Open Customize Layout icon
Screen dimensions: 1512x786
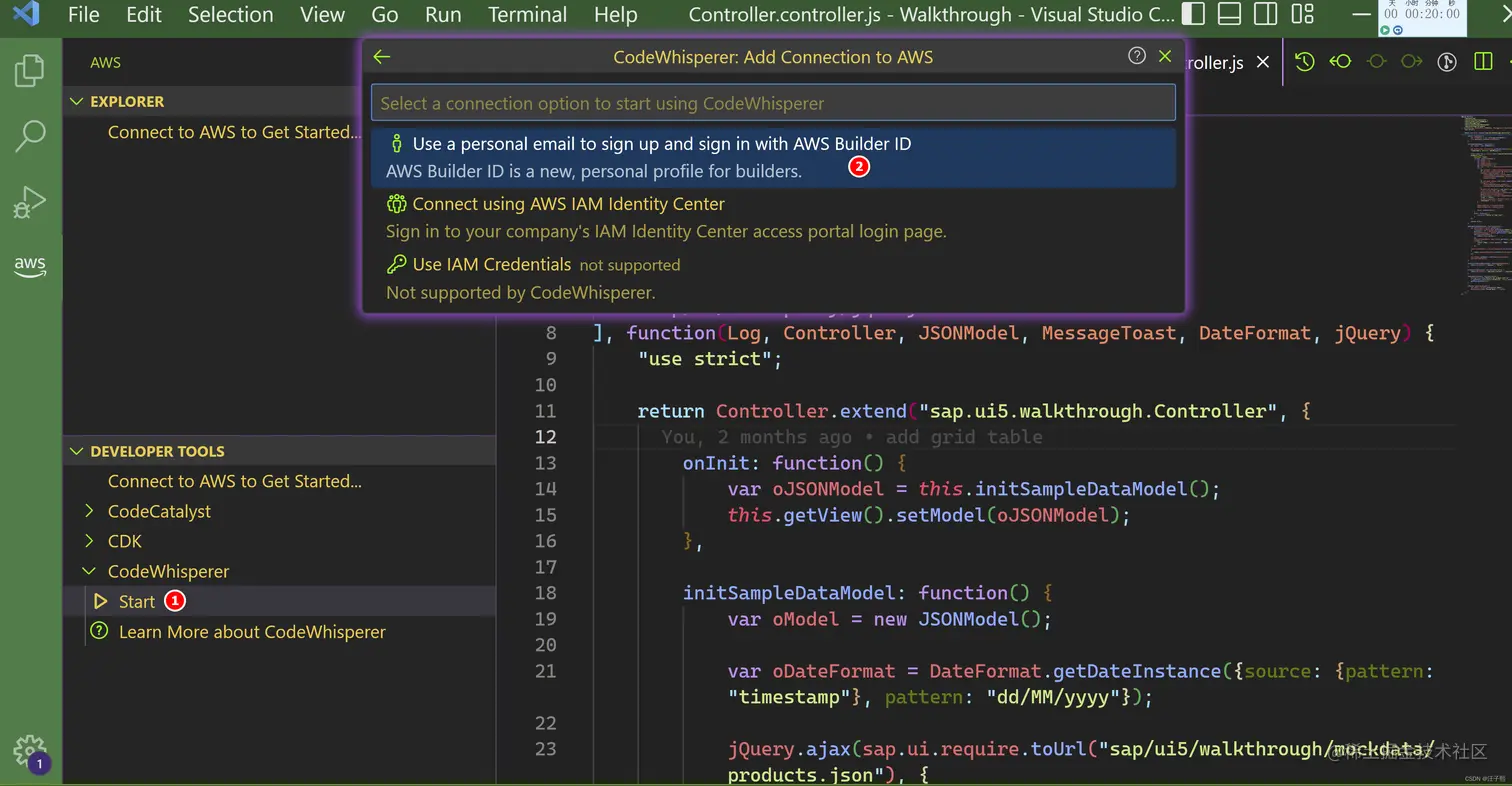point(1302,14)
